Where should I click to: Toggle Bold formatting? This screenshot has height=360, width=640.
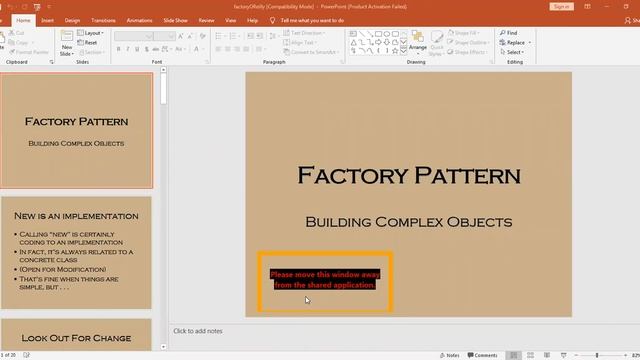click(x=118, y=49)
